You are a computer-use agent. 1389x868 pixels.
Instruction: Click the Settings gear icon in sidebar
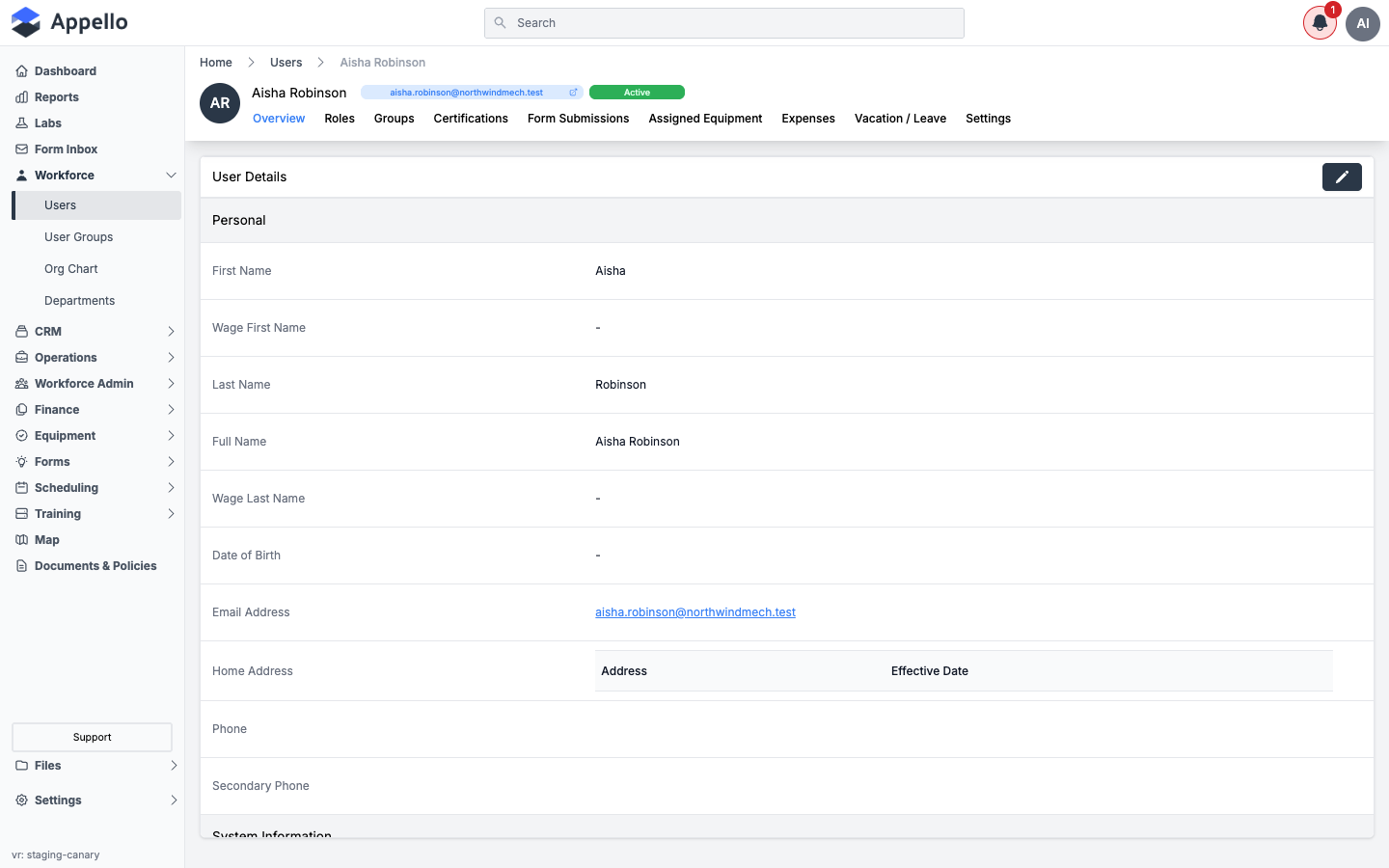[x=21, y=800]
